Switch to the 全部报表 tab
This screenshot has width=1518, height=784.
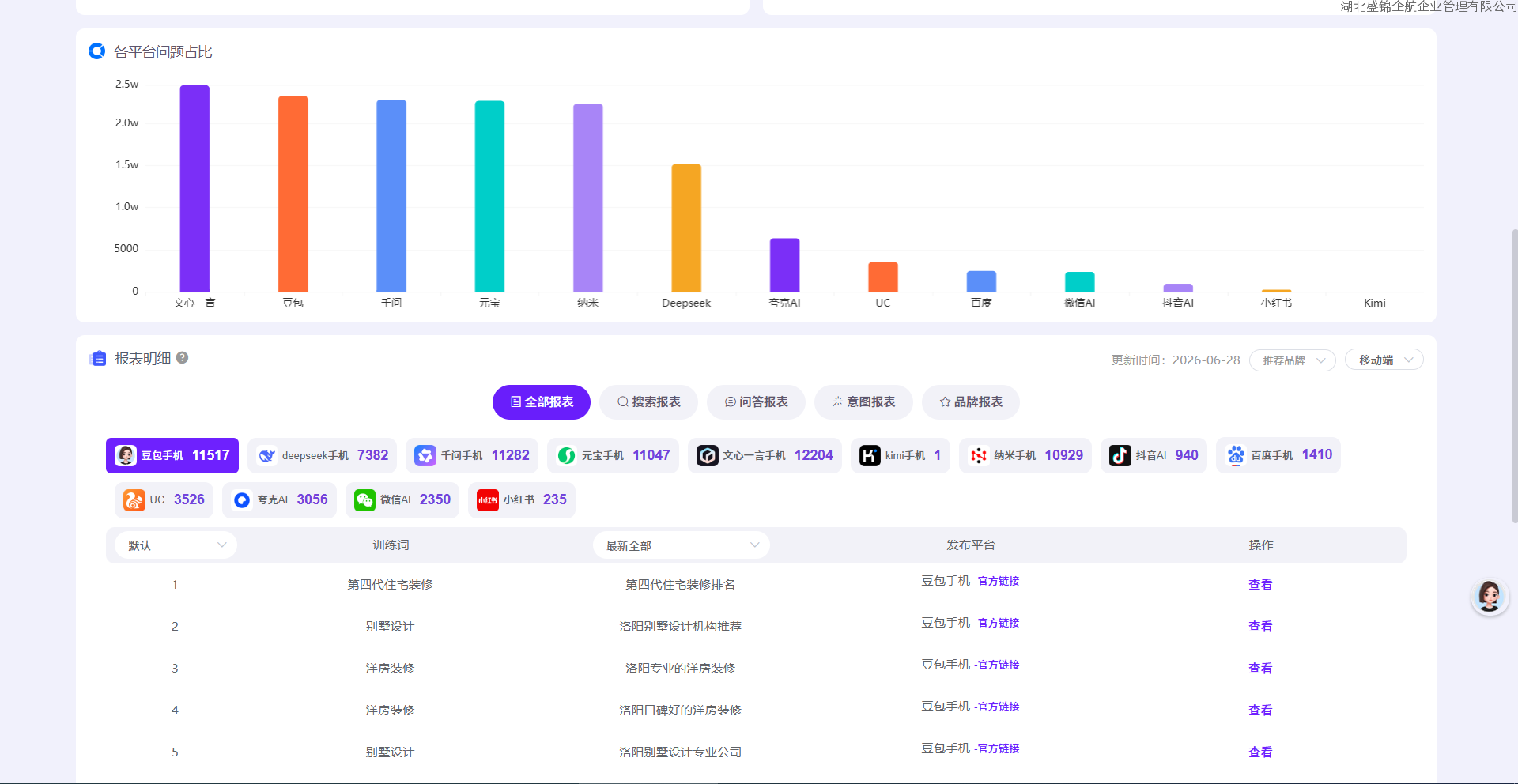click(x=542, y=402)
